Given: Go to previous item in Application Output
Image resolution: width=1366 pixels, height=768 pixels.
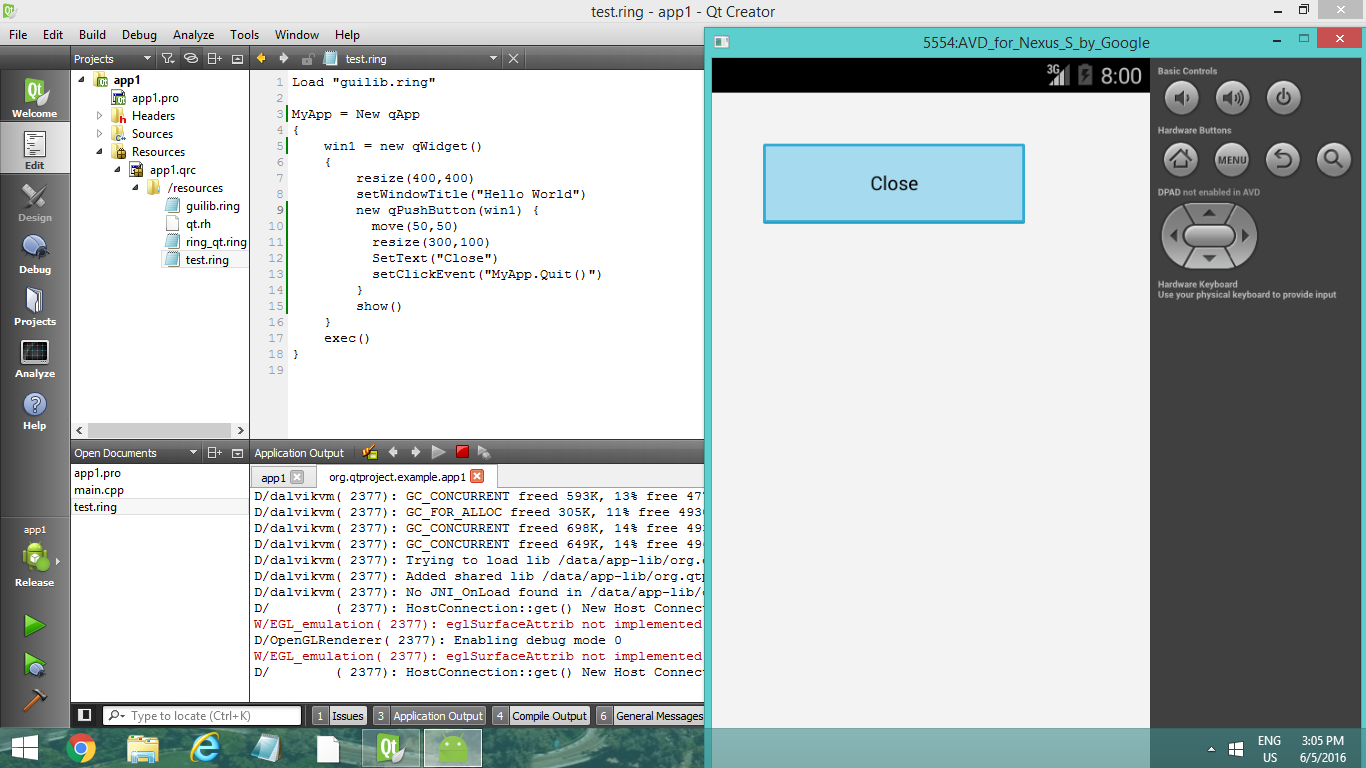Looking at the screenshot, I should point(393,453).
